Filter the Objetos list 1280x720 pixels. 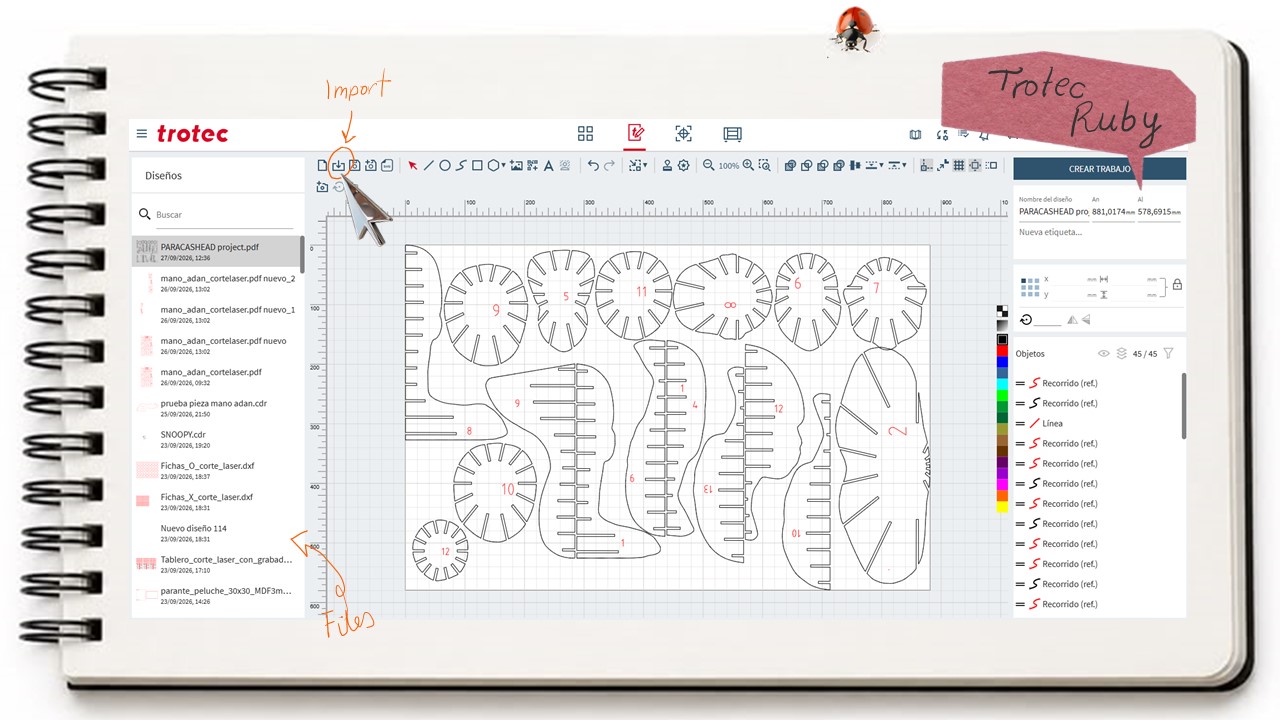click(1168, 353)
